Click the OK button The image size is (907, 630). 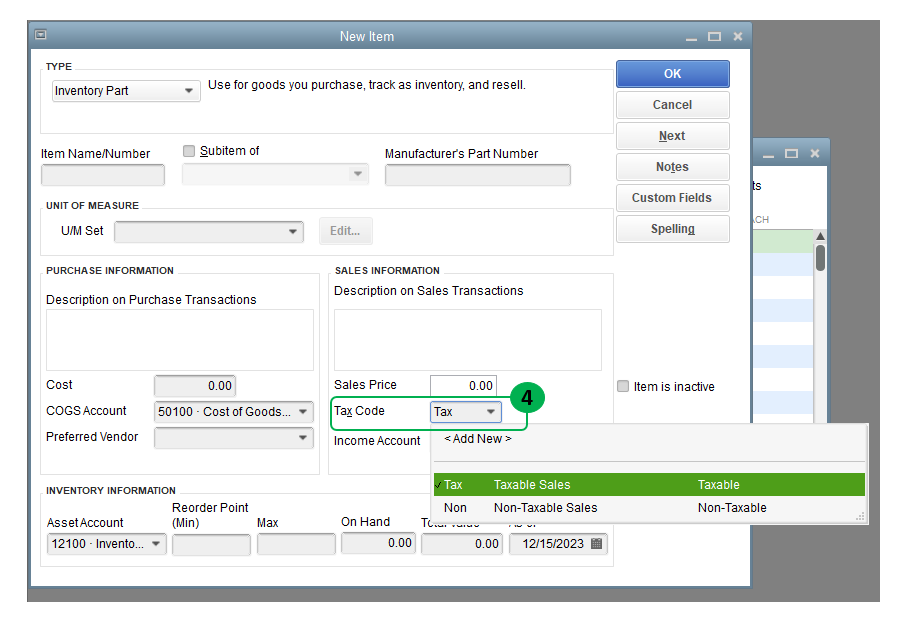673,73
